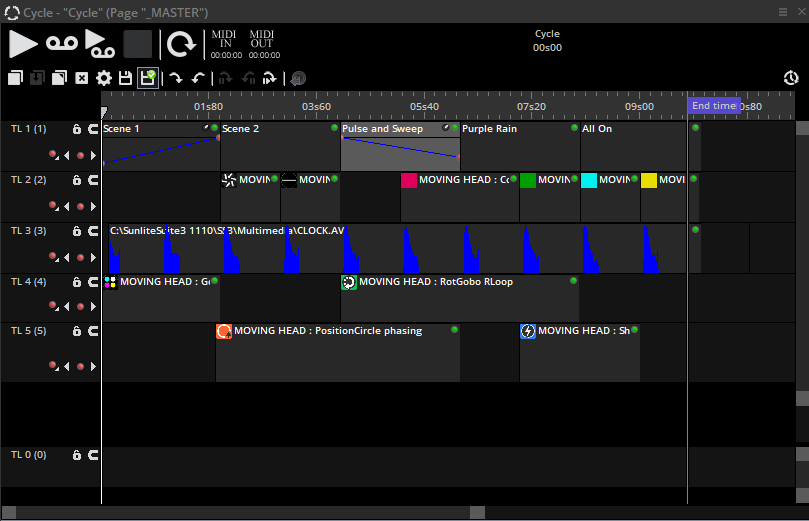This screenshot has width=809, height=521.
Task: Click the Play-and-Record button
Action: pyautogui.click(x=99, y=44)
